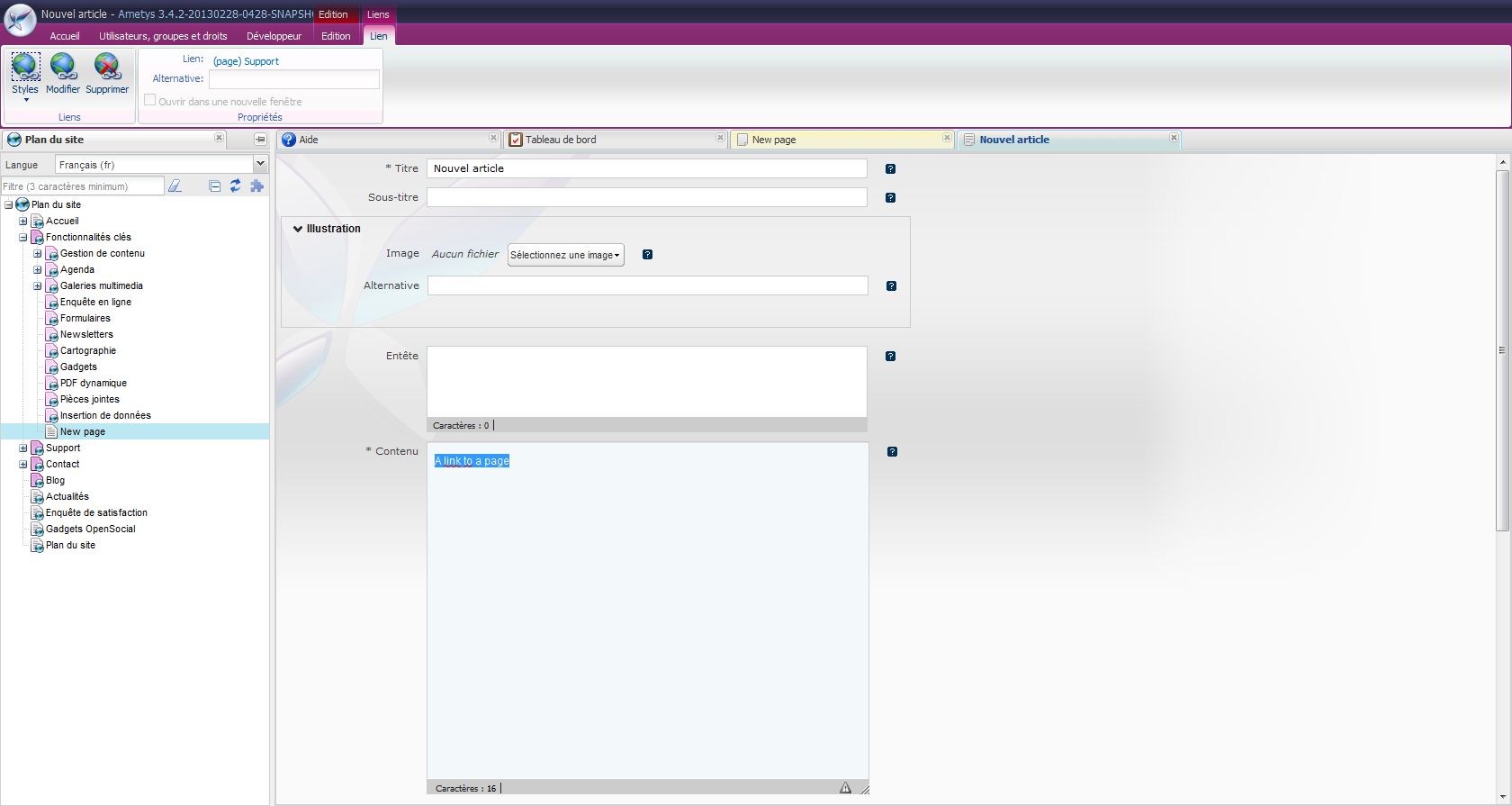This screenshot has width=1512, height=806.
Task: Expand the Contact tree node
Action: (23, 464)
